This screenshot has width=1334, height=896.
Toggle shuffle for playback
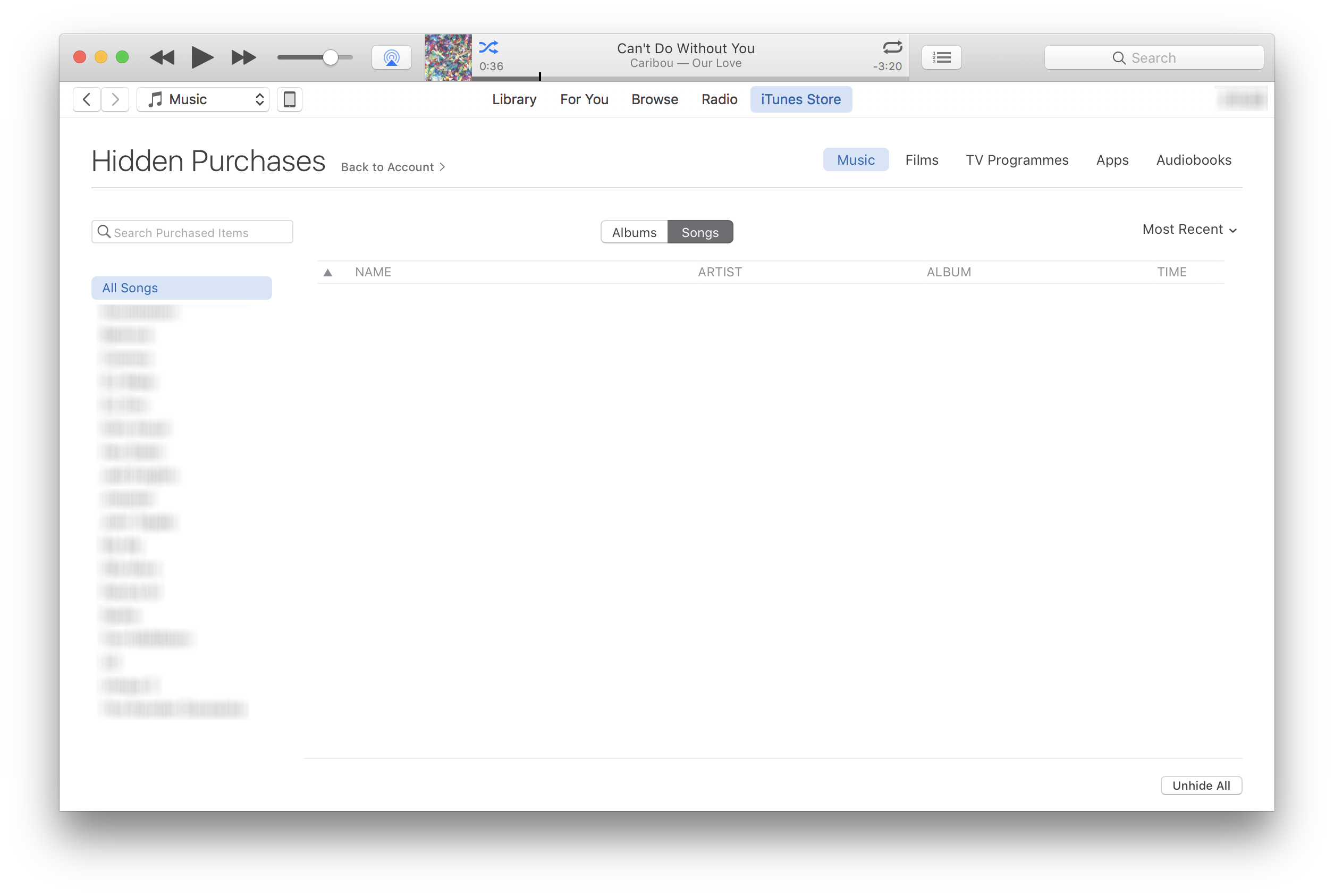pyautogui.click(x=488, y=47)
